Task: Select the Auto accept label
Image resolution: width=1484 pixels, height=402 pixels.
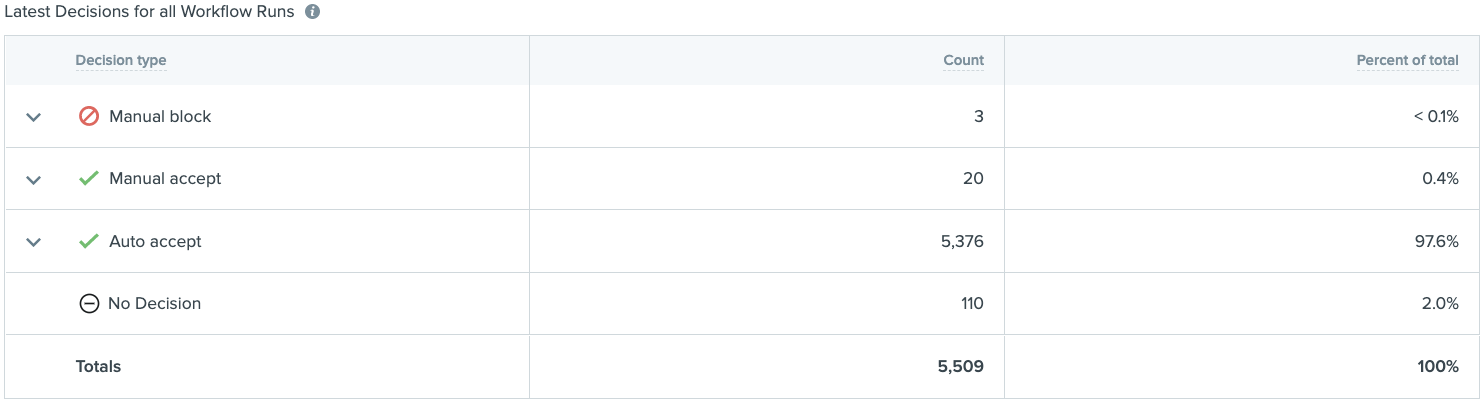Action: click(155, 241)
